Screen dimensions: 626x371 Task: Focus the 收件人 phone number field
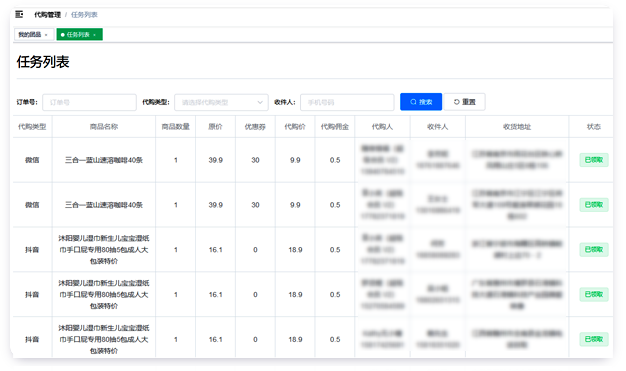347,102
